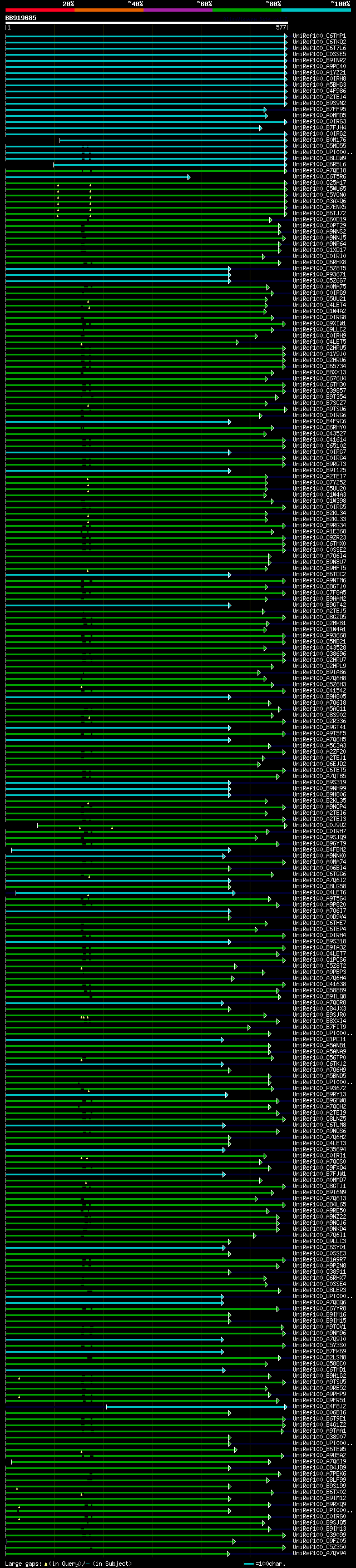This screenshot has height=1568, width=356.
Task: Click the short cyan alignment bar of UniRef100_C6T5R6
Action: point(97,177)
